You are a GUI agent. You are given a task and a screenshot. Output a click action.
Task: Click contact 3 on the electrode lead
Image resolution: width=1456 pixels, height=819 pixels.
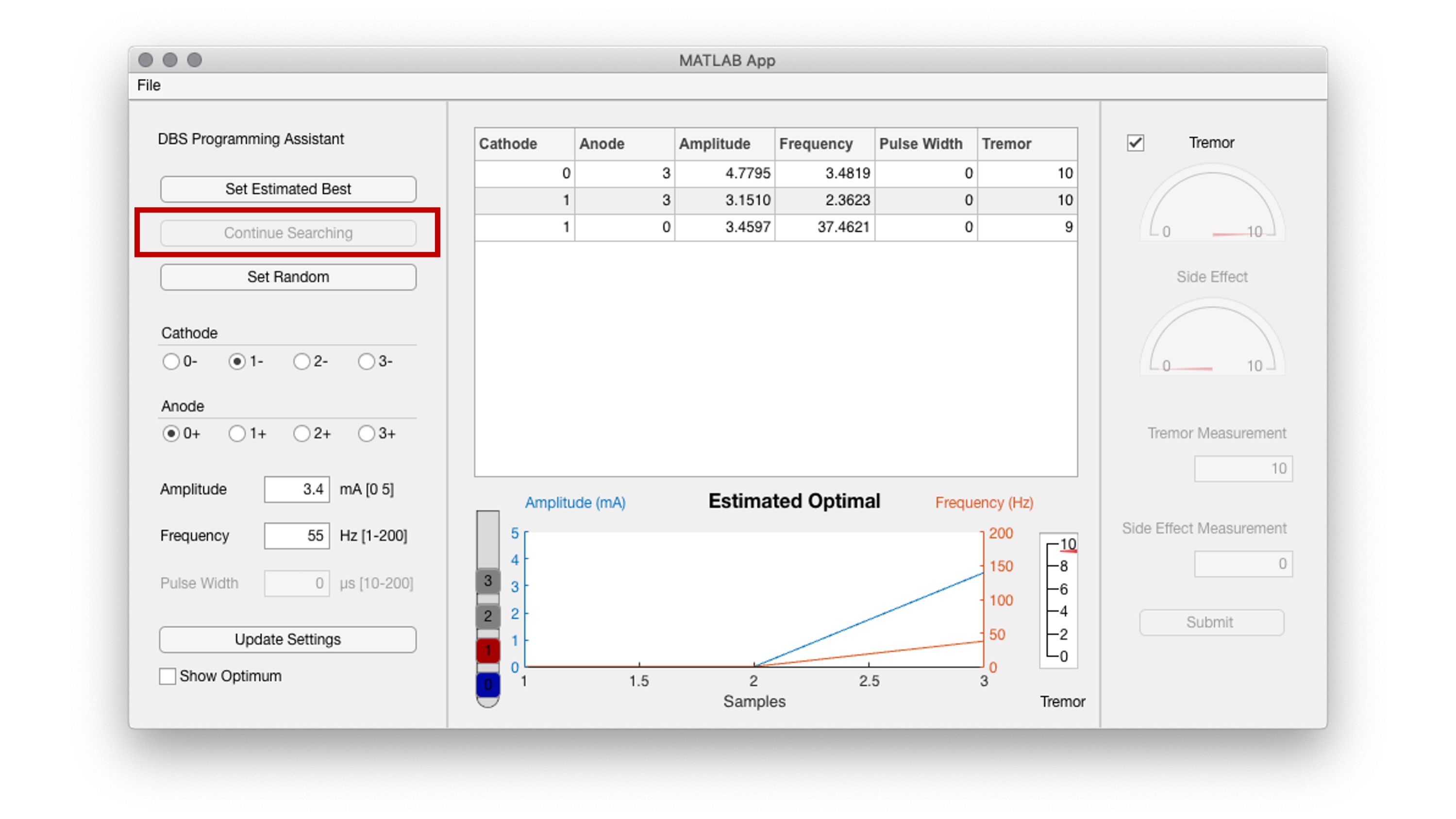click(x=487, y=580)
